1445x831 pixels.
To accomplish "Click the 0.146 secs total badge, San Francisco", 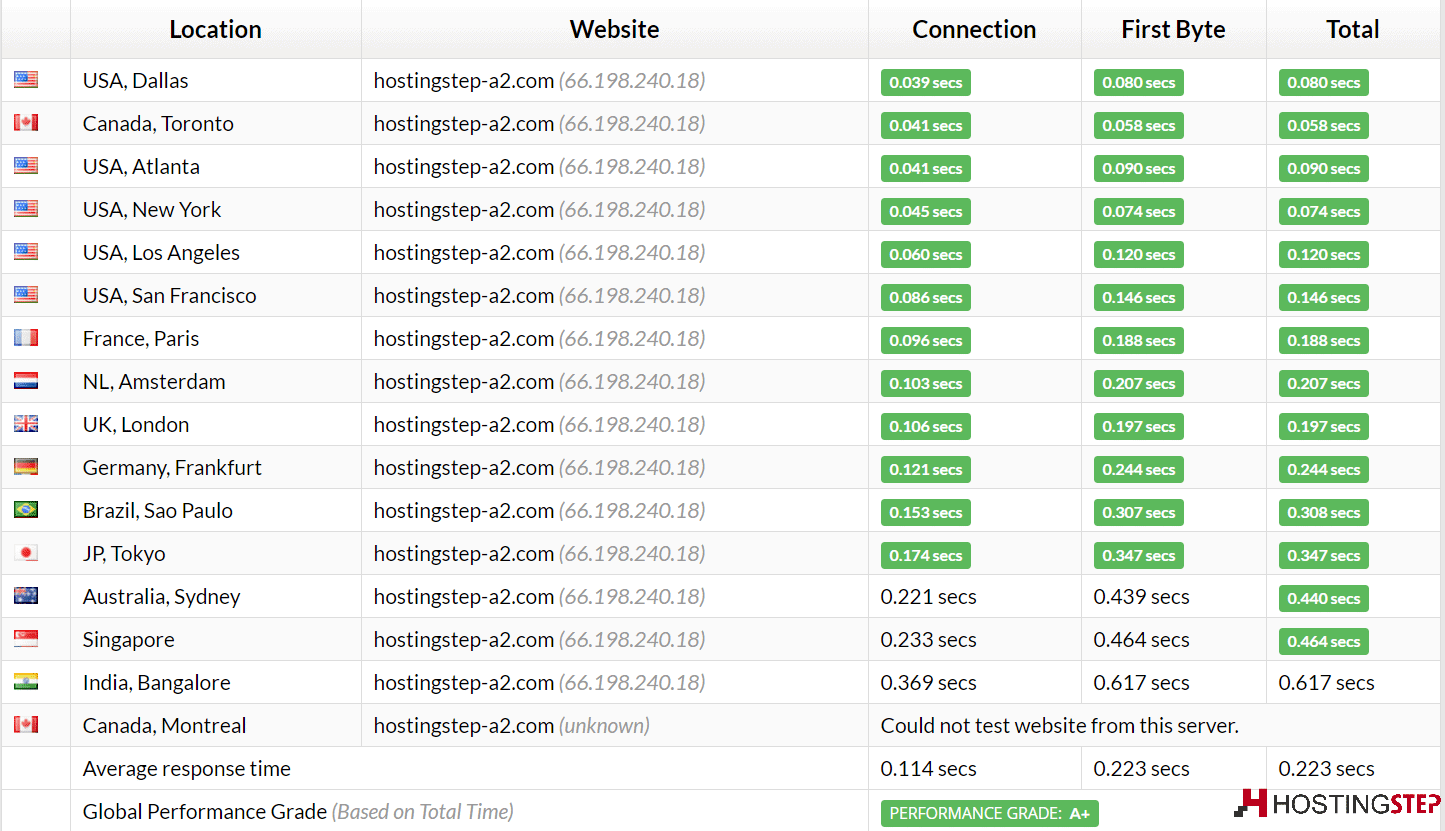I will coord(1323,297).
